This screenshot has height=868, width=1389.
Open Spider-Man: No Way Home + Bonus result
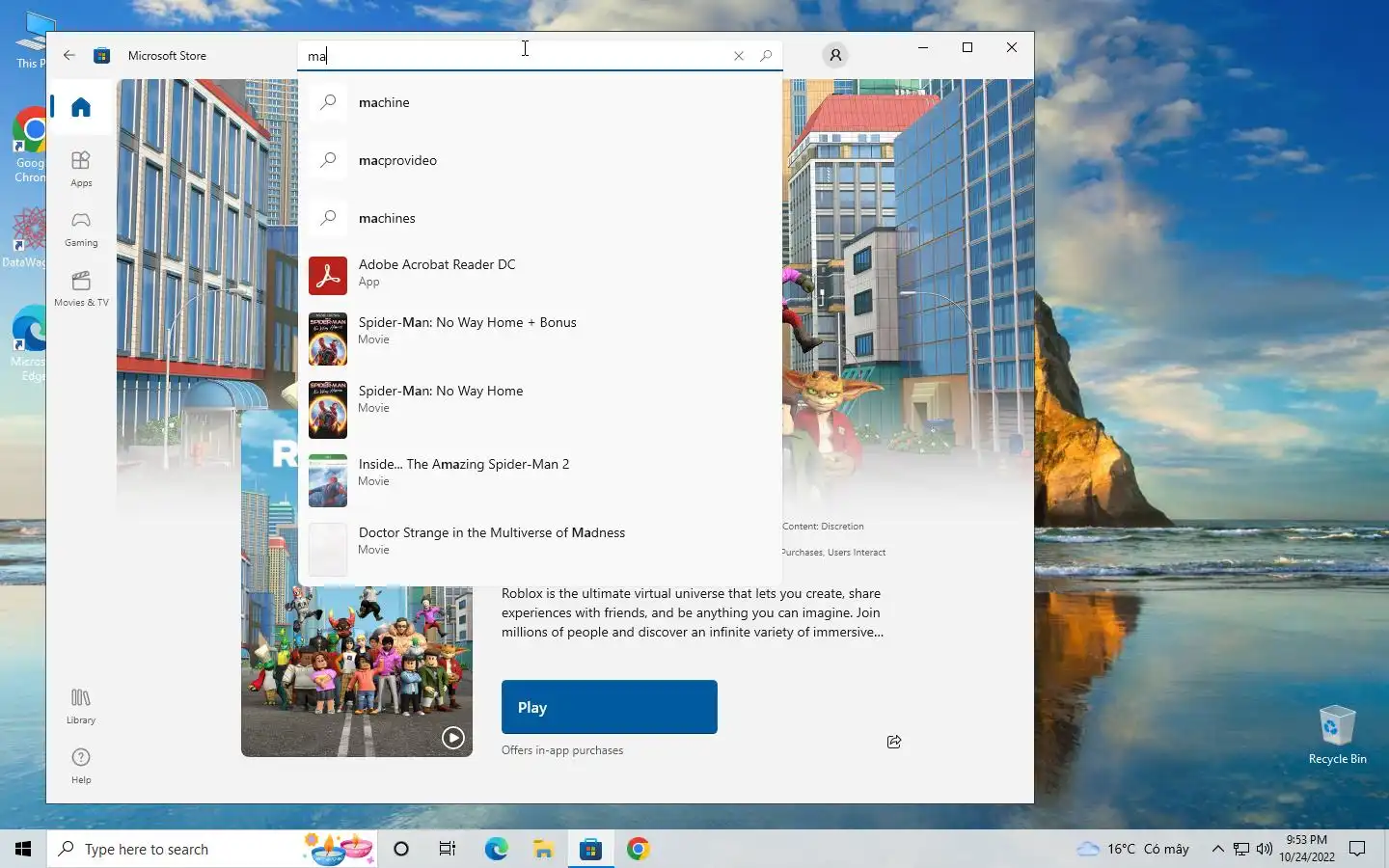tap(540, 339)
